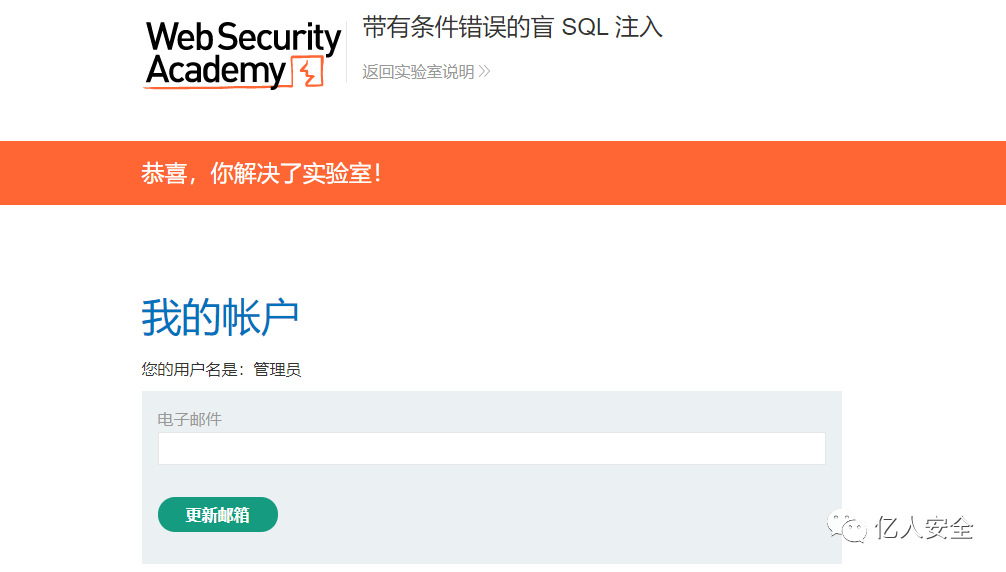
Task: Click the 亿人安全 watermark text
Action: coord(923,527)
